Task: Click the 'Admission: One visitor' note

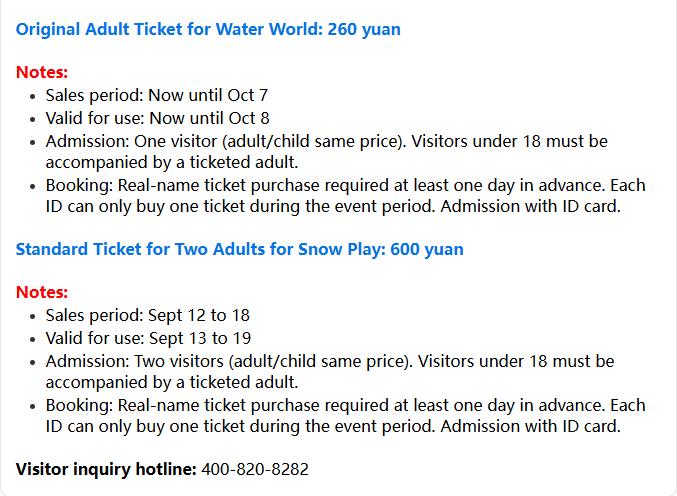Action: [327, 152]
